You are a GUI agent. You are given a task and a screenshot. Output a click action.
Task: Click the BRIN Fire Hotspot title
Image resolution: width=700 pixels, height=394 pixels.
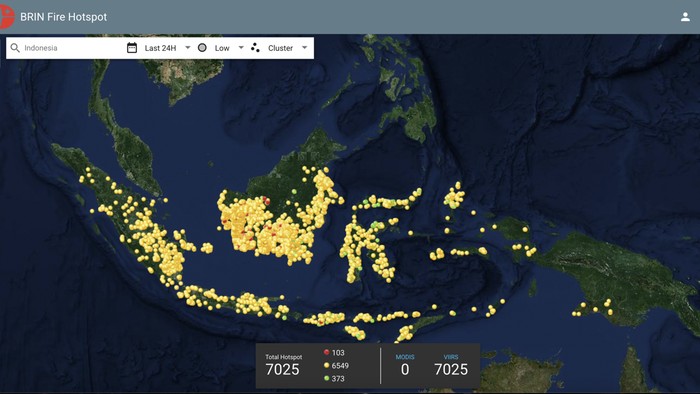point(63,17)
